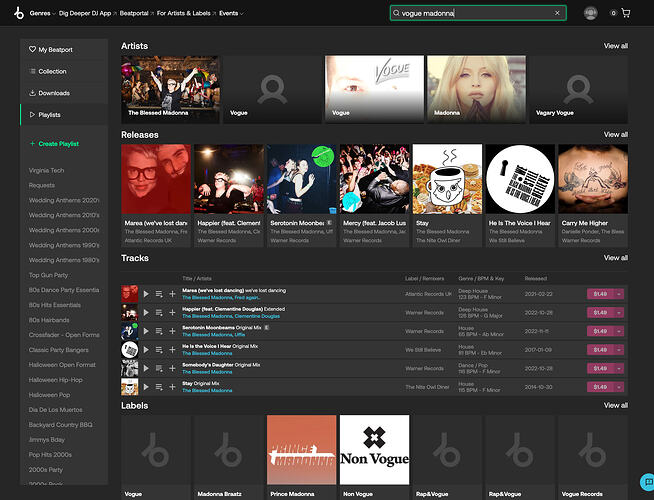654x500 pixels.
Task: Open the Madonna artist card
Action: point(476,89)
